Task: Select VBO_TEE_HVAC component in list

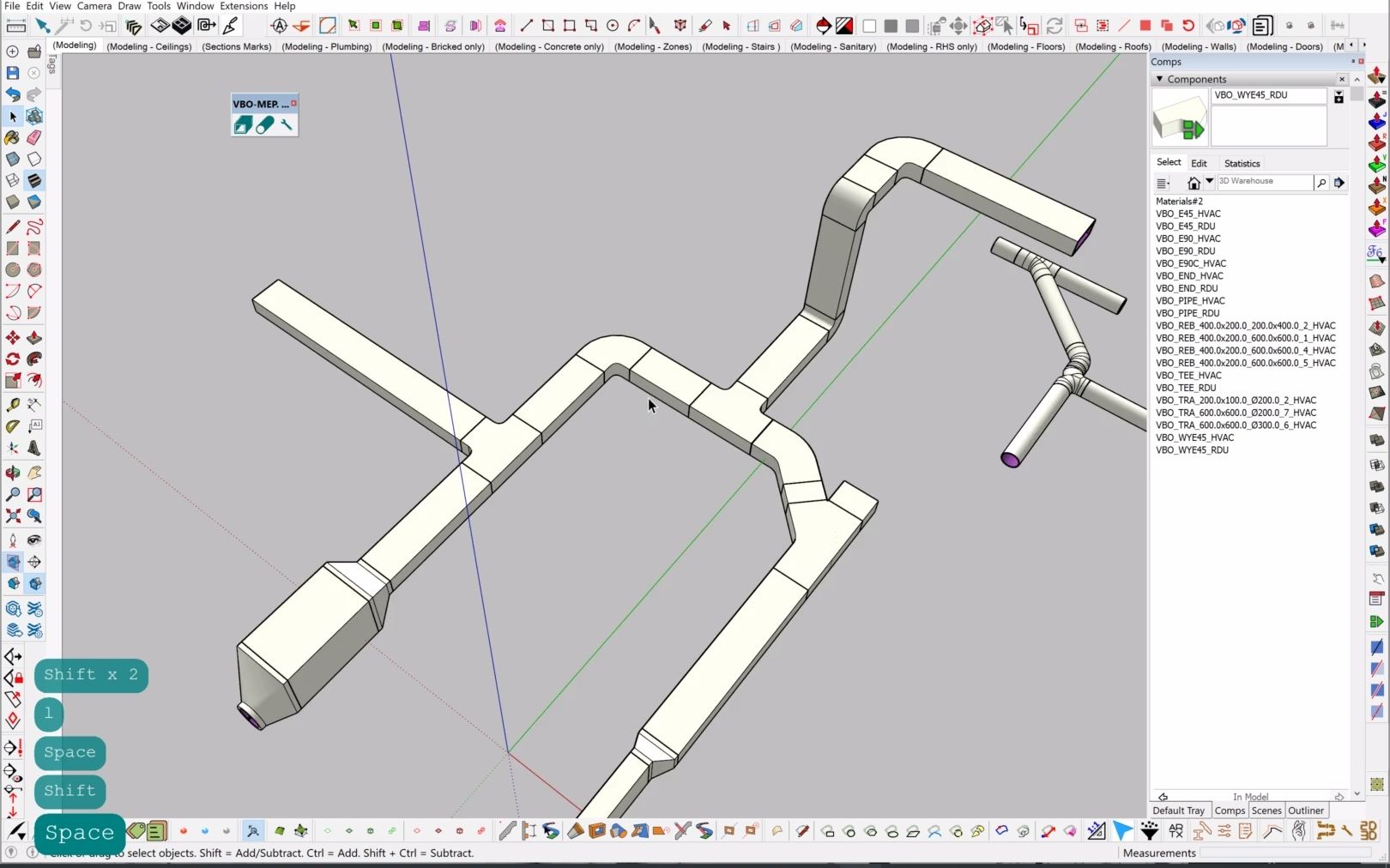Action: 1188,376
